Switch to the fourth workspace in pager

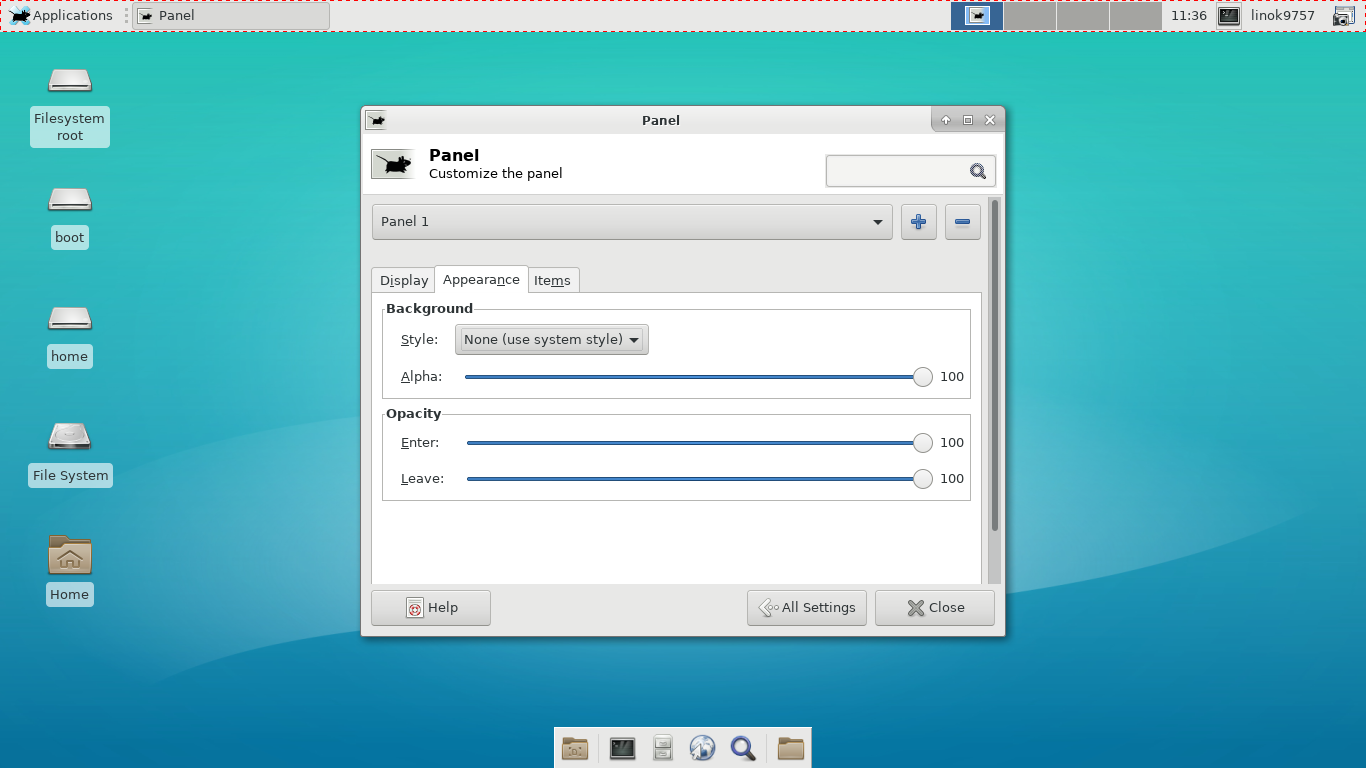pyautogui.click(x=1136, y=15)
